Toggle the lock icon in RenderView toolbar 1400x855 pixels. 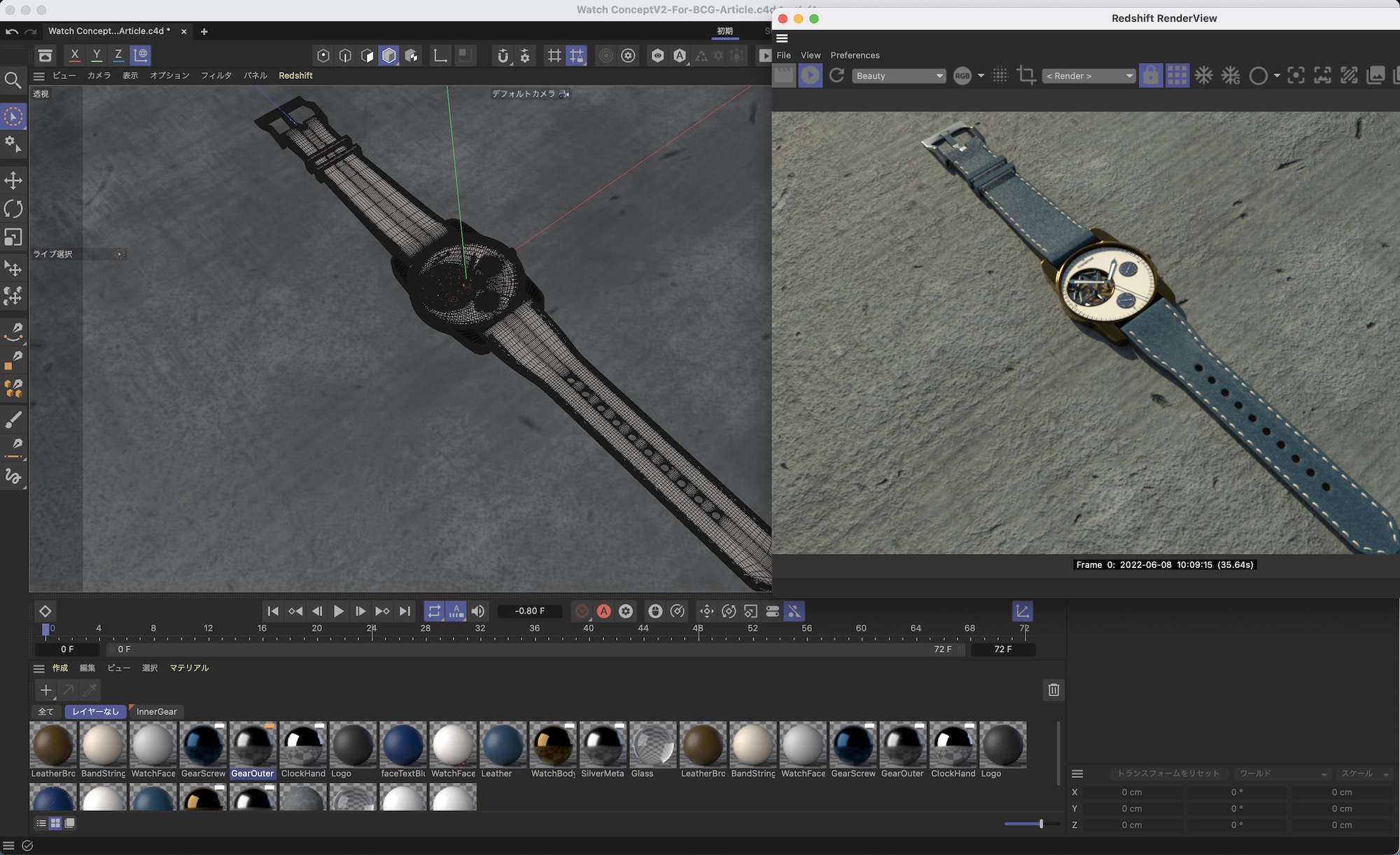(x=1150, y=76)
